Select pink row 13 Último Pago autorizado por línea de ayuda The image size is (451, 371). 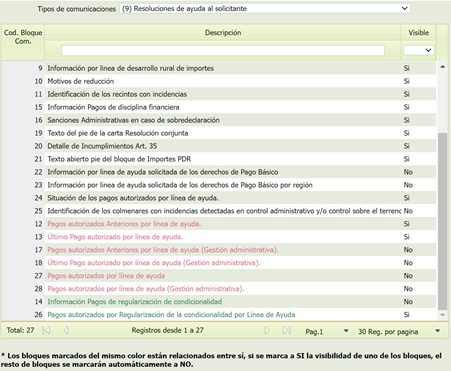(219, 237)
